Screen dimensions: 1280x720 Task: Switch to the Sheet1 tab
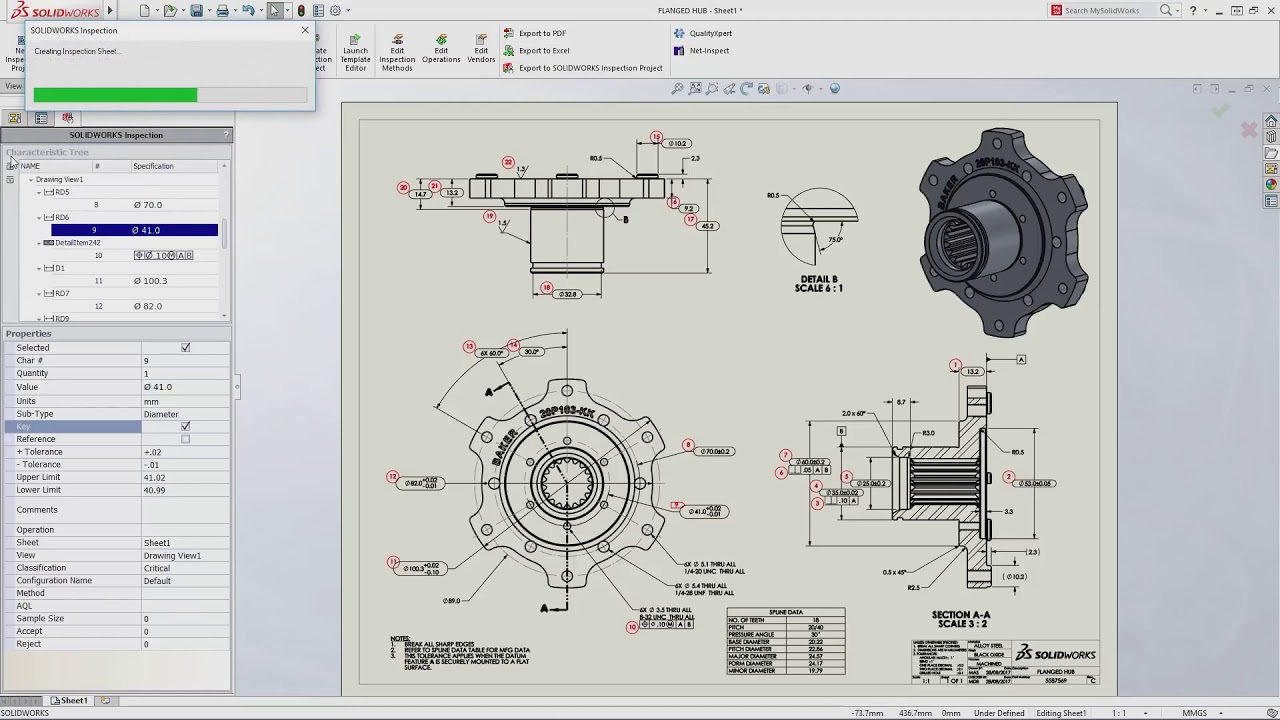click(68, 700)
